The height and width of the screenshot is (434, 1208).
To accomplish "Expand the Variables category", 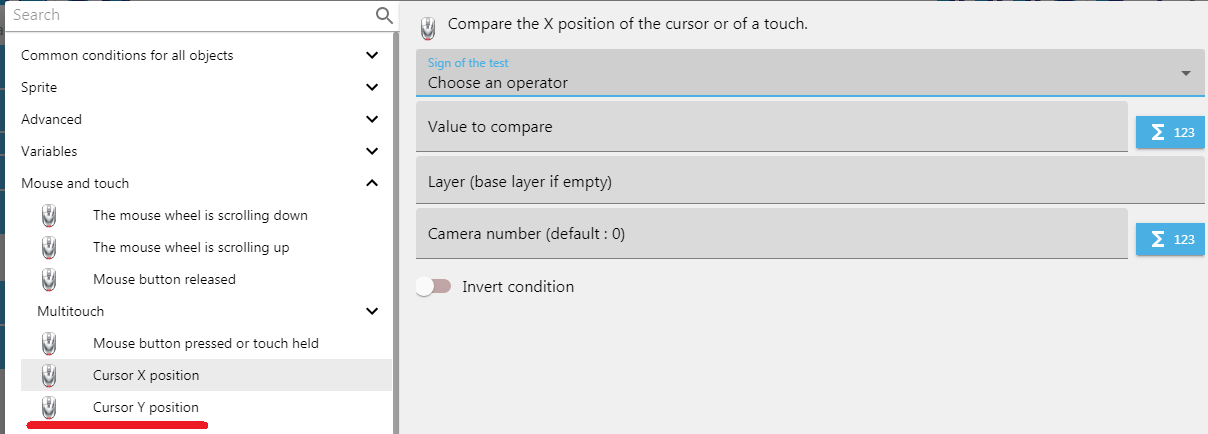I will coord(372,151).
